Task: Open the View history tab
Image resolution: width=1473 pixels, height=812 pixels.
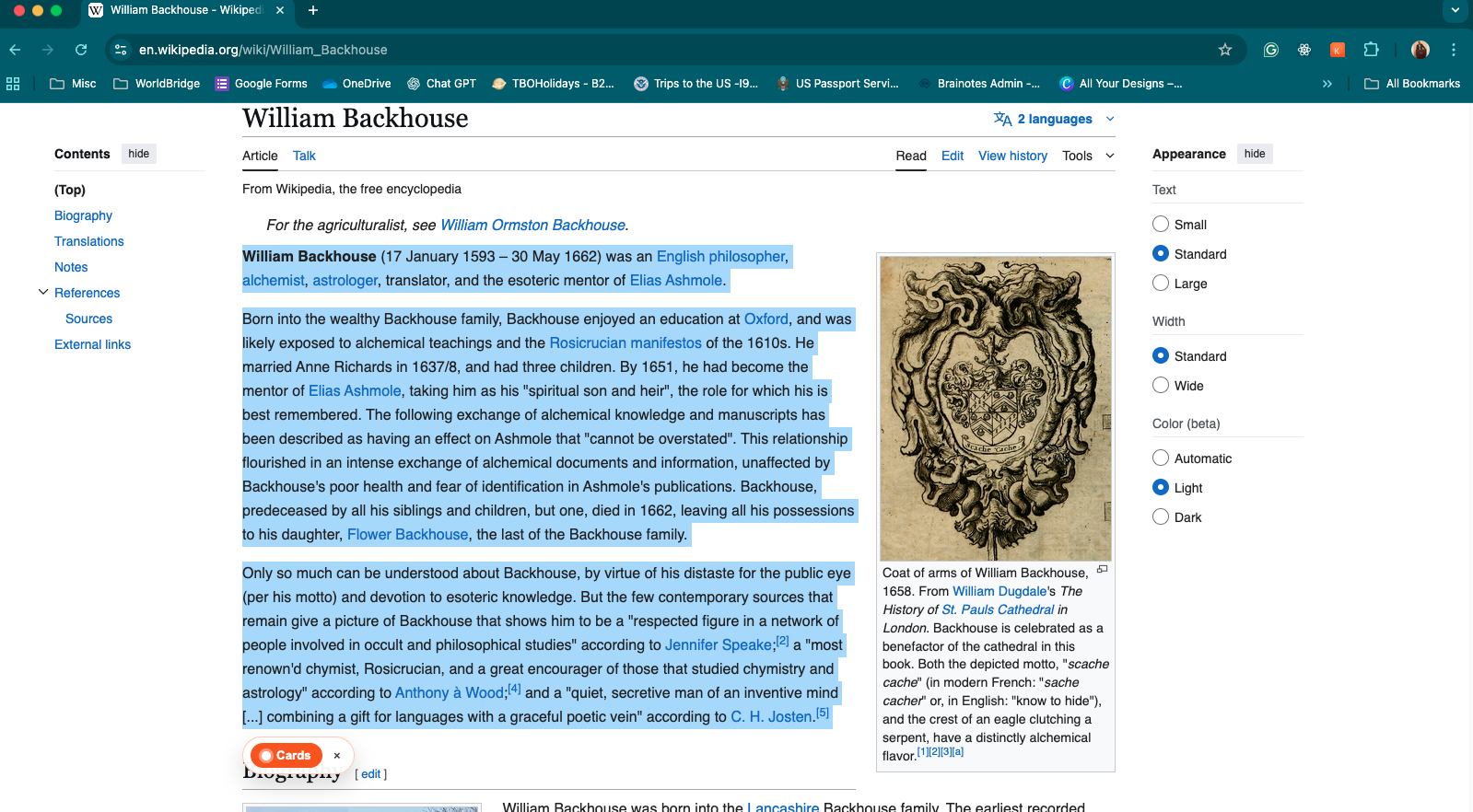Action: [1012, 156]
